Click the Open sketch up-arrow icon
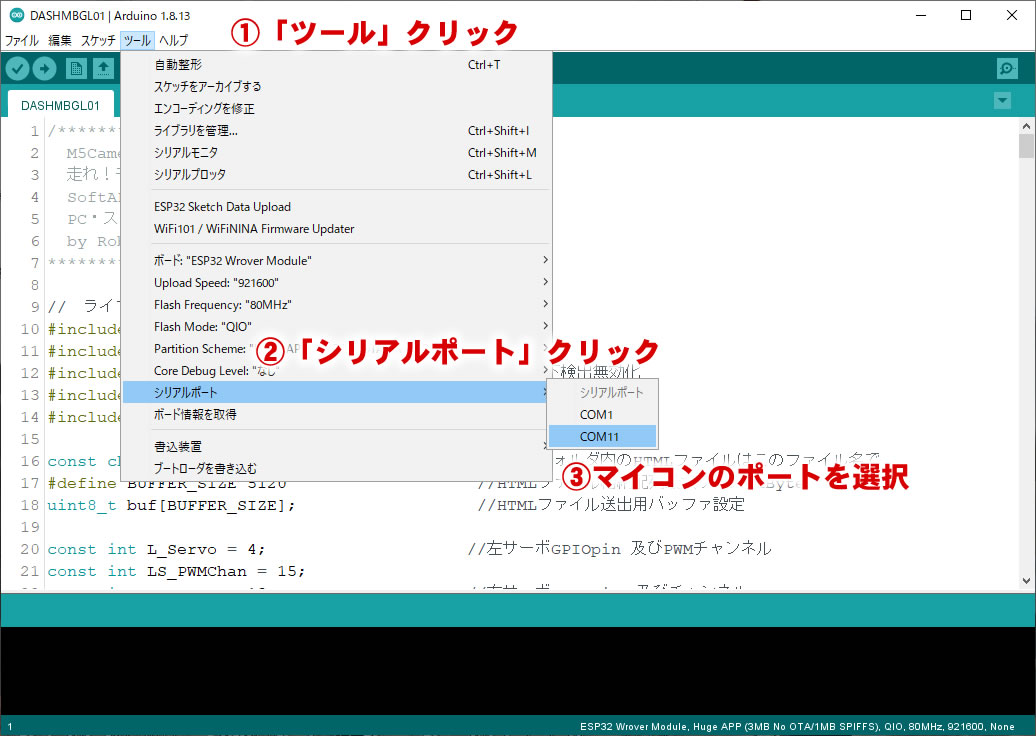Screen dimensions: 1036x736 pyautogui.click(x=103, y=68)
